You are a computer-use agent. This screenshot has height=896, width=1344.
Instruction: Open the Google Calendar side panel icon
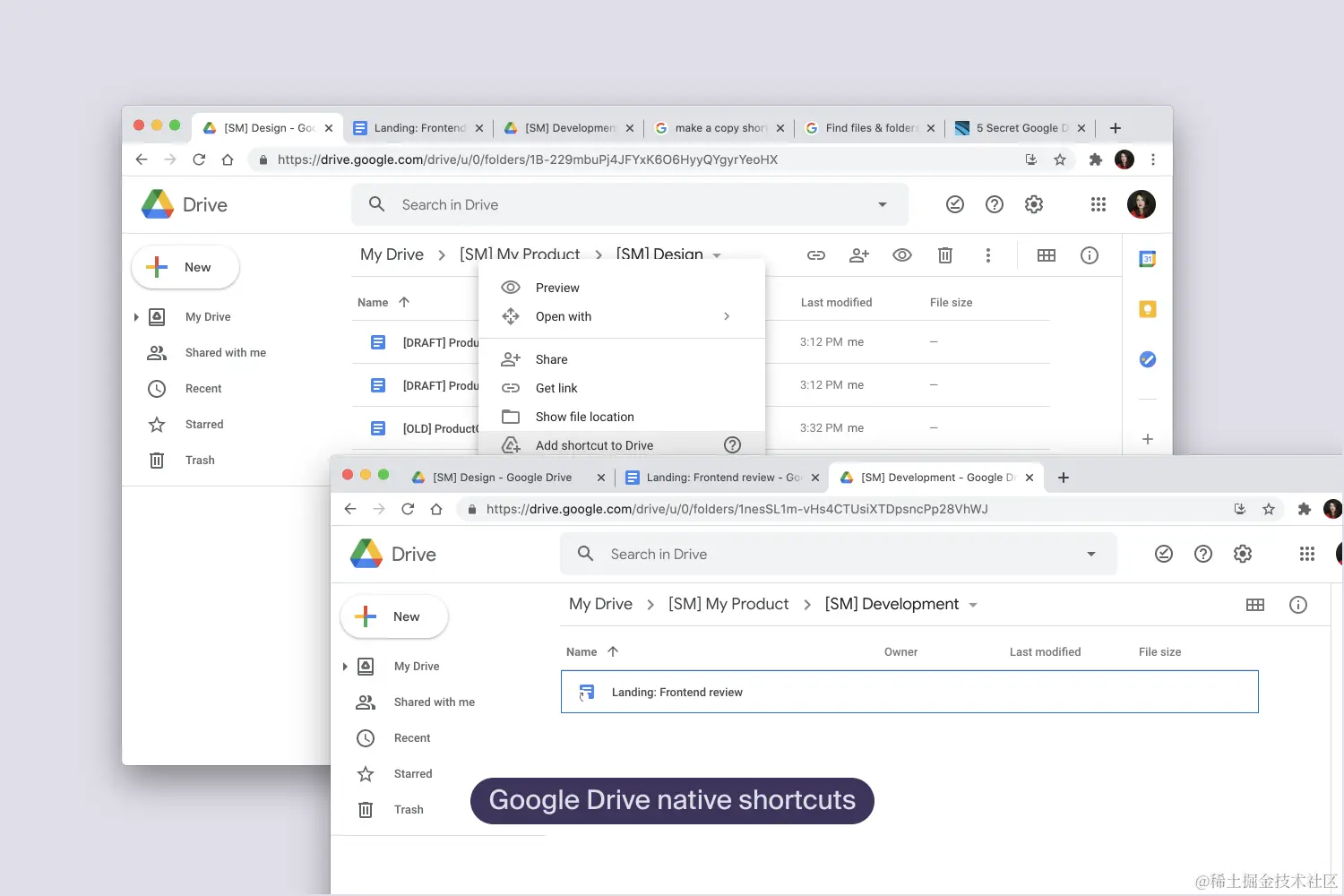coord(1147,259)
